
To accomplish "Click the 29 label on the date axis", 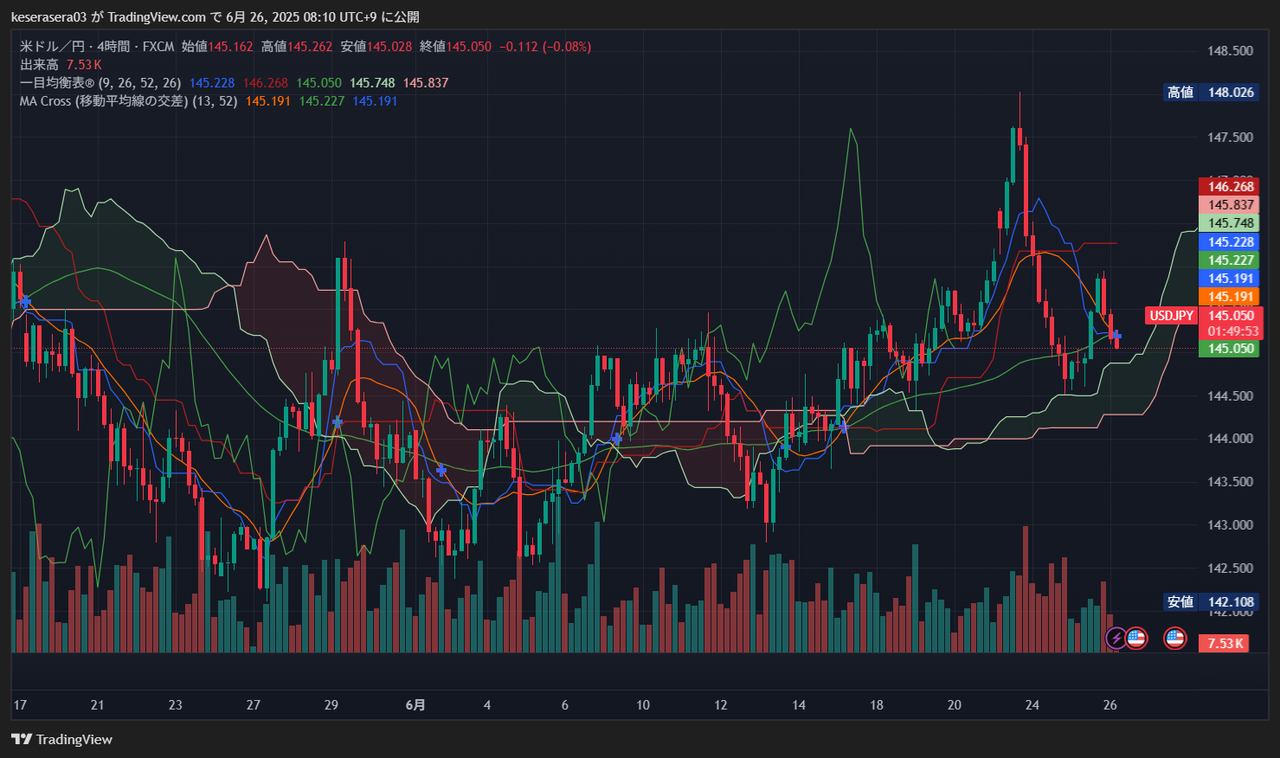I will (x=331, y=705).
